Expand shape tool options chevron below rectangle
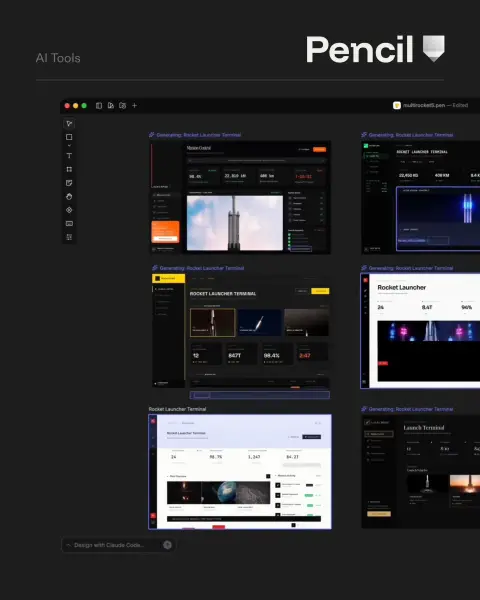Screen dimensions: 480x600 [69, 146]
